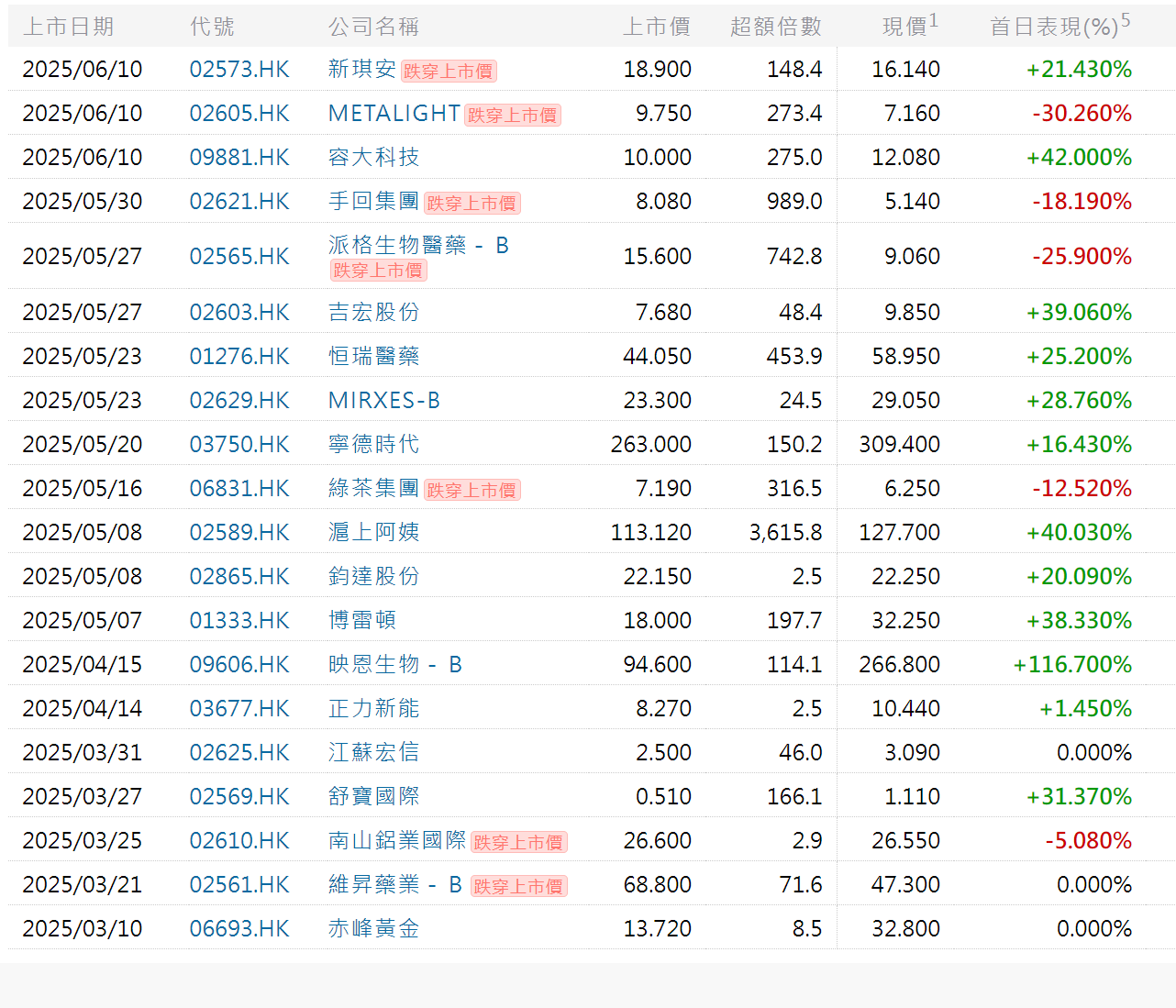Open company 寧德時代 page
1176x1008 pixels.
[374, 445]
